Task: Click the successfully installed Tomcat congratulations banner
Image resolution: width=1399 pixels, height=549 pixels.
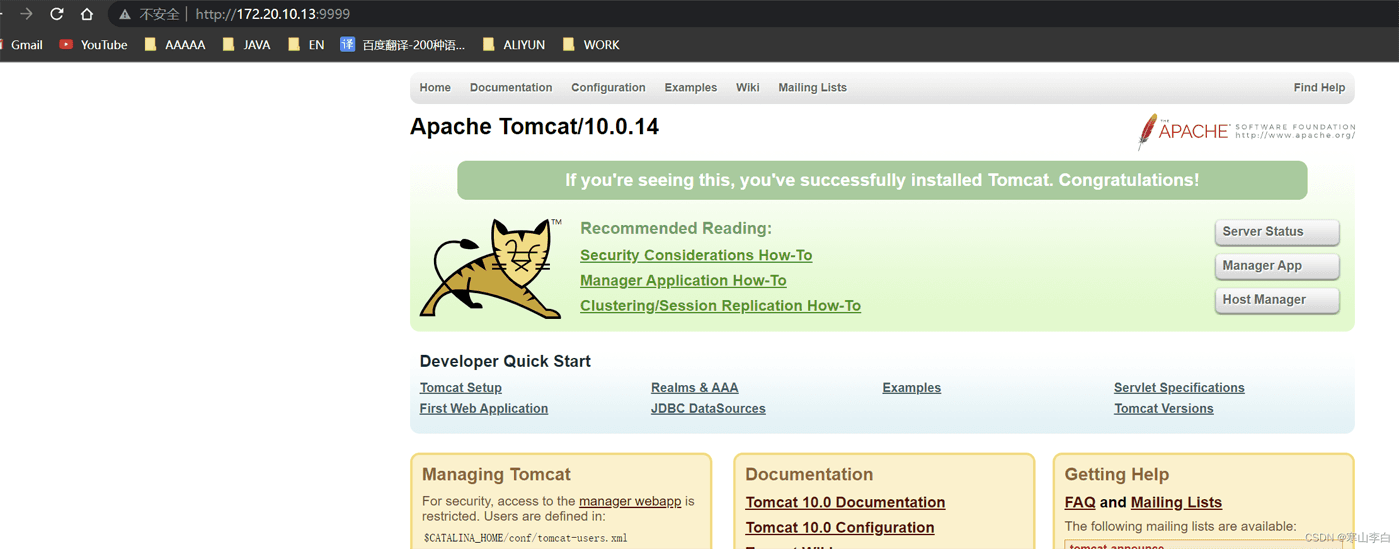Action: click(x=882, y=180)
